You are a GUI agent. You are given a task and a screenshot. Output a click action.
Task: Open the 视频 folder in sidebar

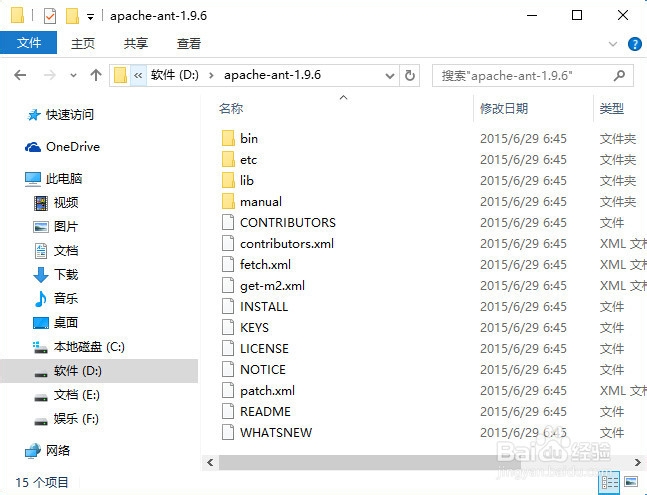tap(56, 203)
